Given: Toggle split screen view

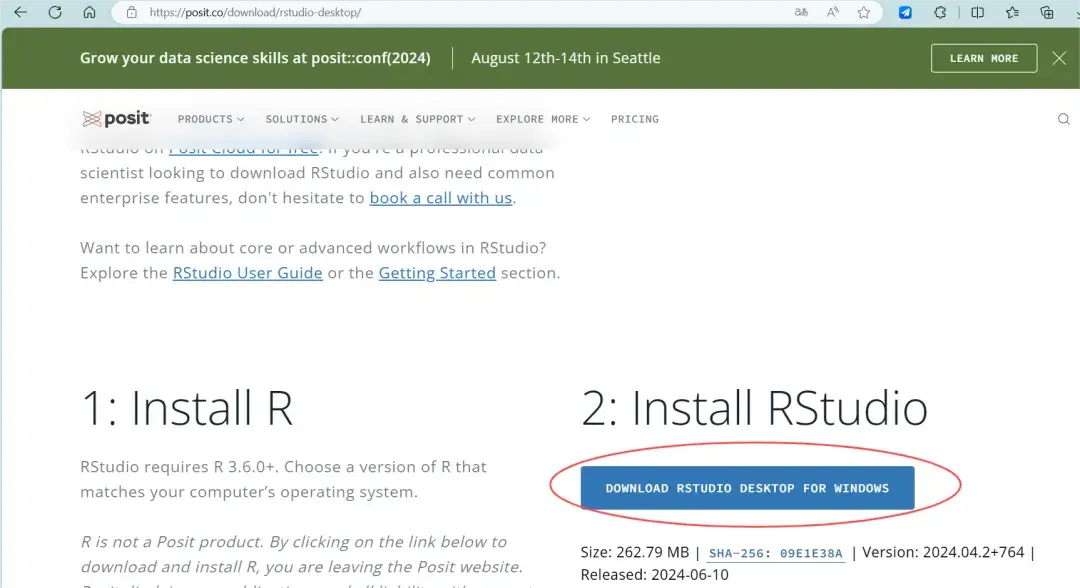Looking at the screenshot, I should tap(977, 13).
